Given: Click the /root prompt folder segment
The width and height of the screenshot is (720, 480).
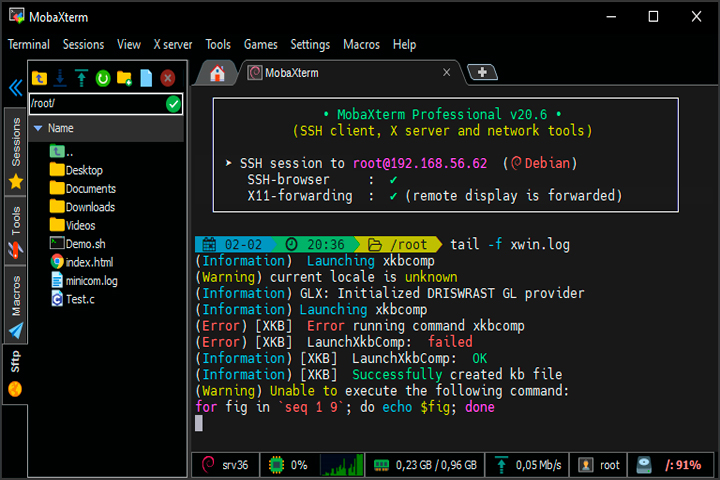Looking at the screenshot, I should (398, 244).
